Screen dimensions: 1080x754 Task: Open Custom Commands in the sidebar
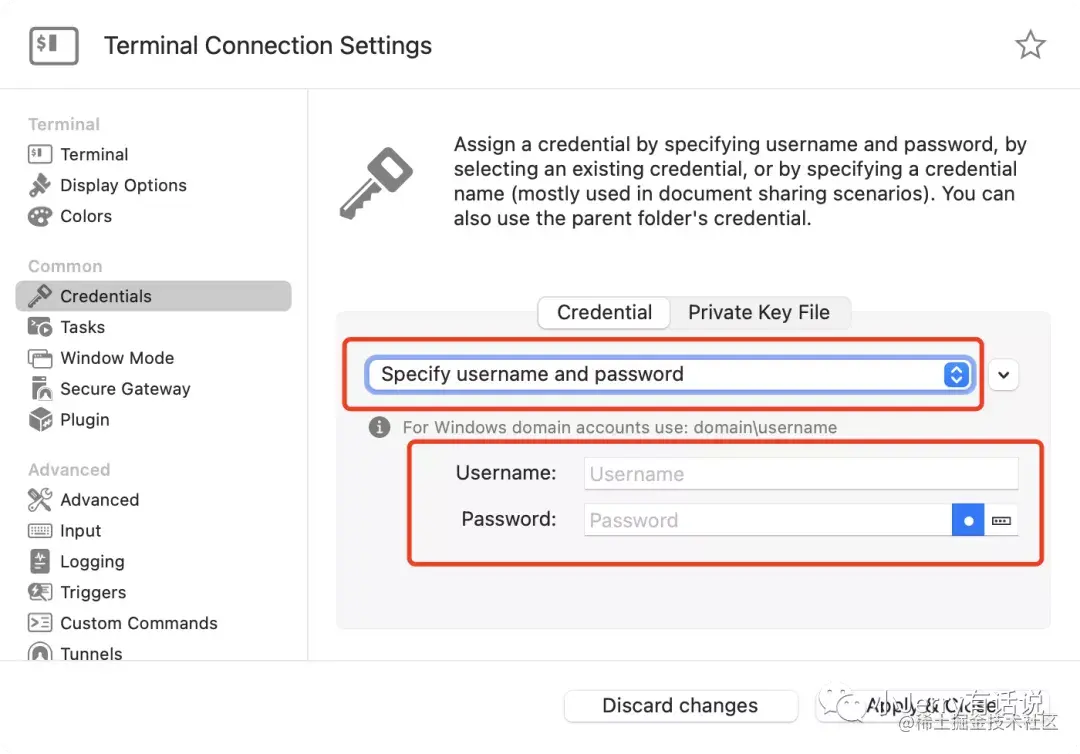tap(138, 623)
